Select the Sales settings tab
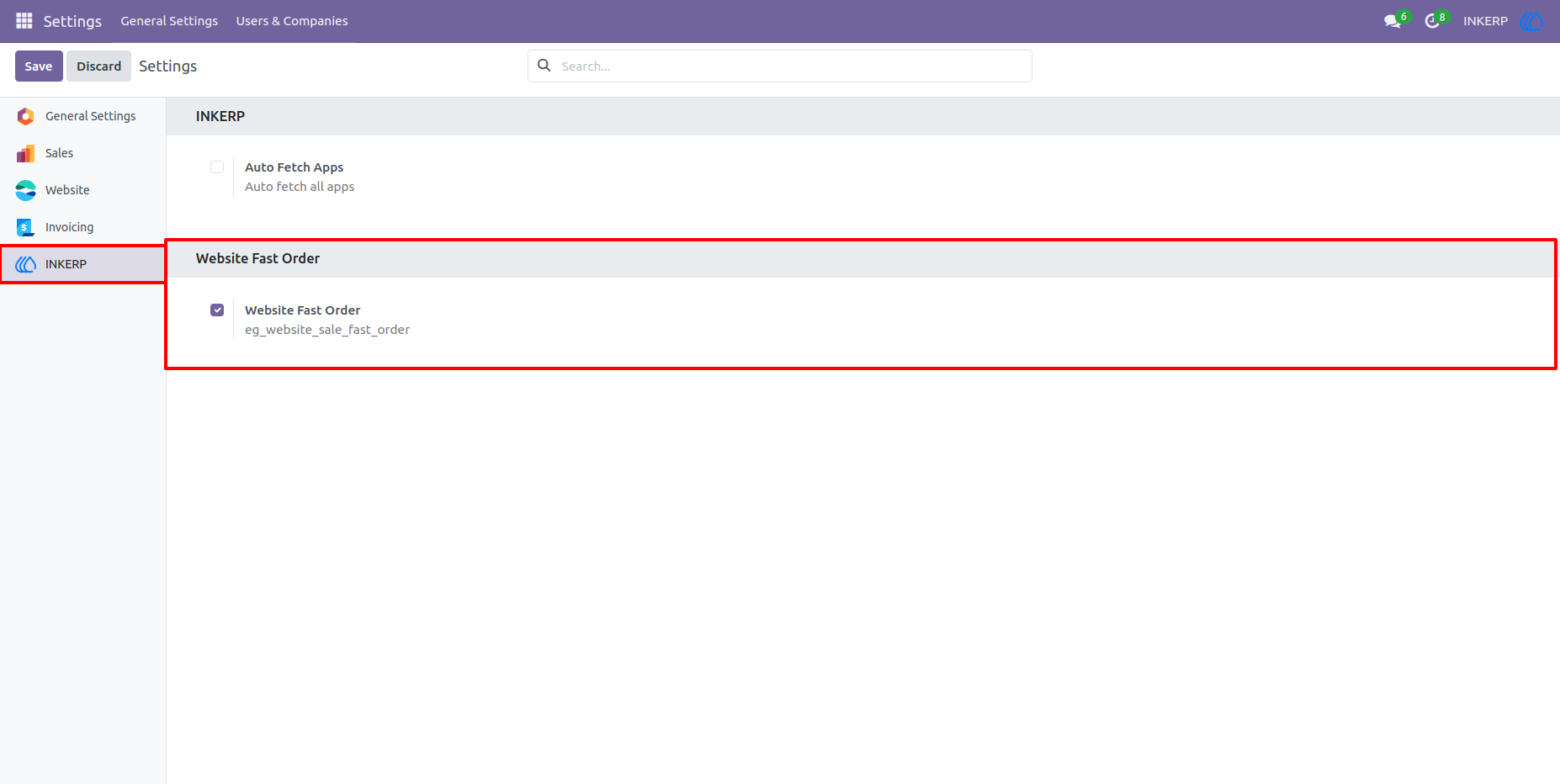This screenshot has height=784, width=1560. coord(82,153)
